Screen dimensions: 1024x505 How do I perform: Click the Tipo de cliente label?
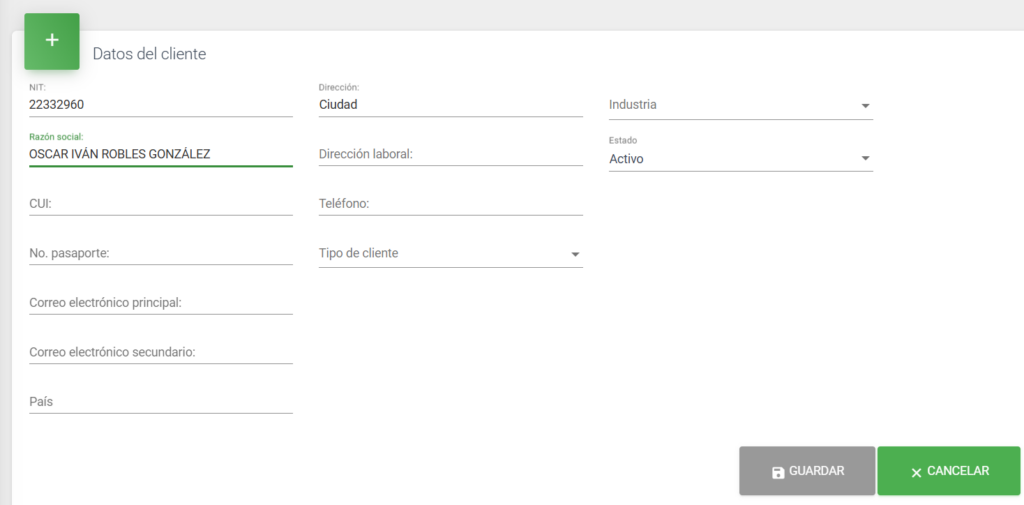click(x=358, y=254)
